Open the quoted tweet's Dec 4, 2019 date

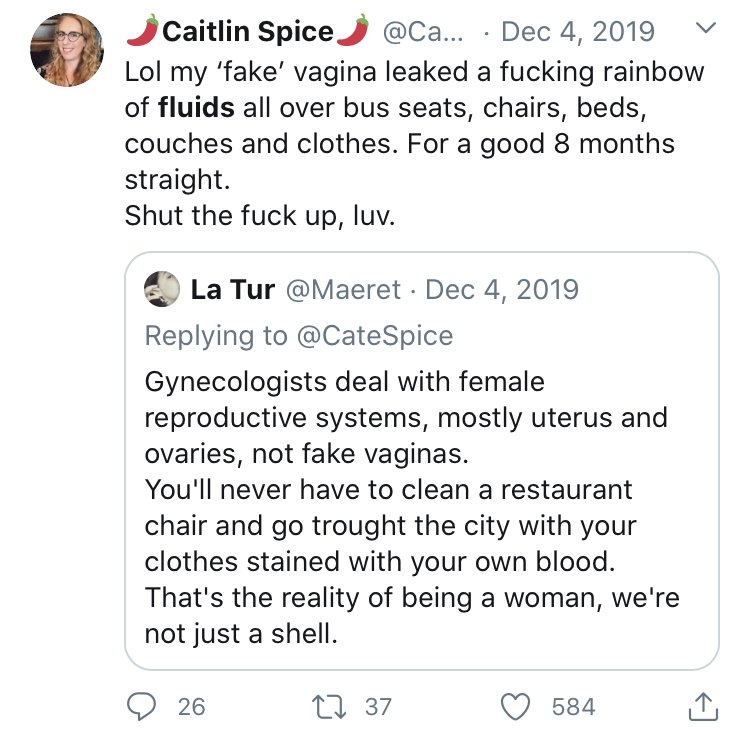(x=502, y=290)
